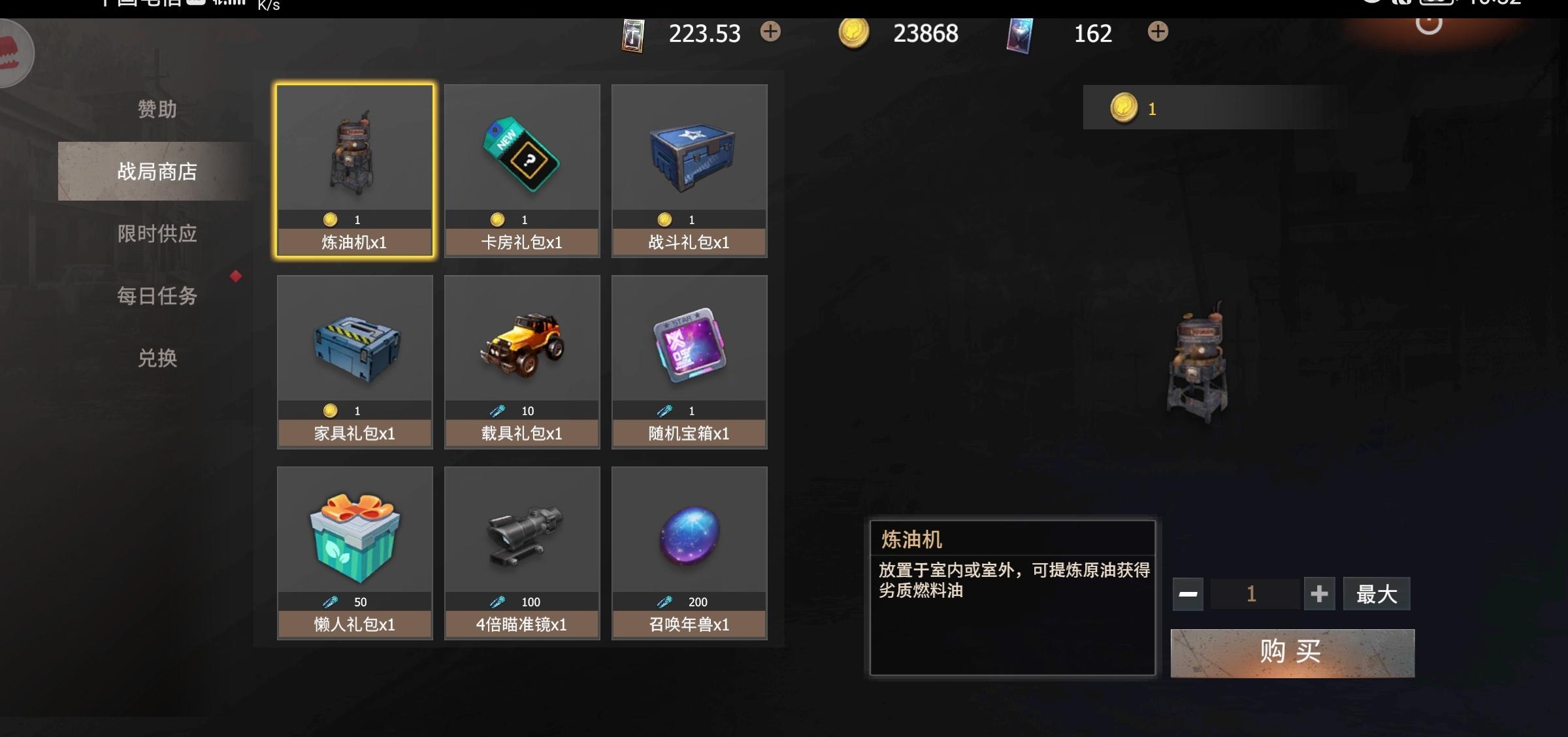Add more tickets with plus icon
Viewport: 1568px width, 737px height.
coord(770,31)
